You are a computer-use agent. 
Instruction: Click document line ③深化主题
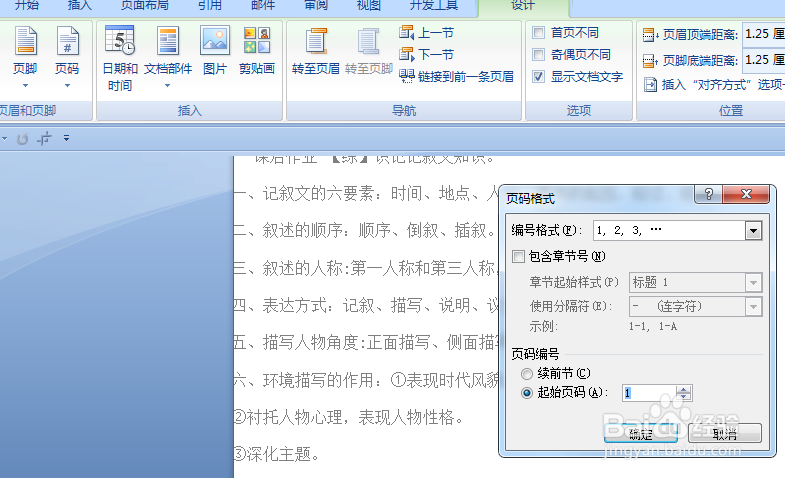point(276,454)
